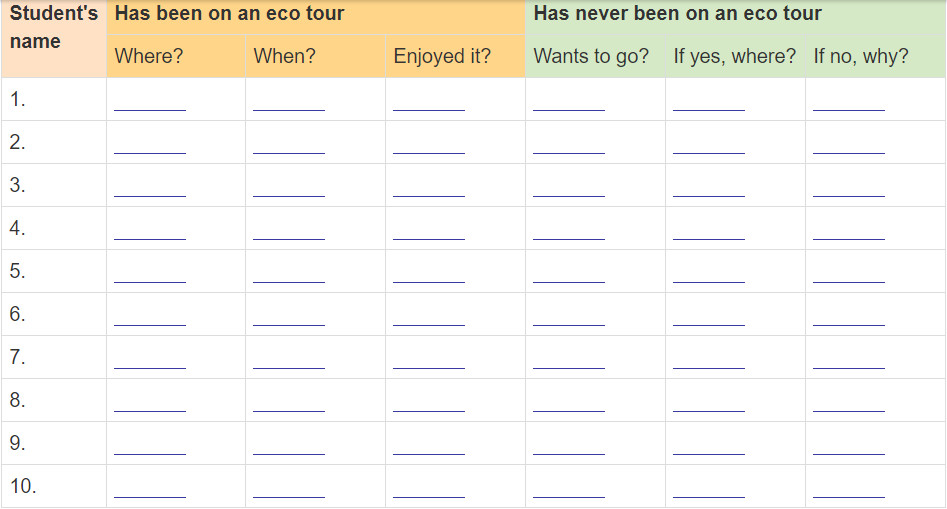This screenshot has height=509, width=947.
Task: Select the When? blank in row 2
Action: pos(289,147)
